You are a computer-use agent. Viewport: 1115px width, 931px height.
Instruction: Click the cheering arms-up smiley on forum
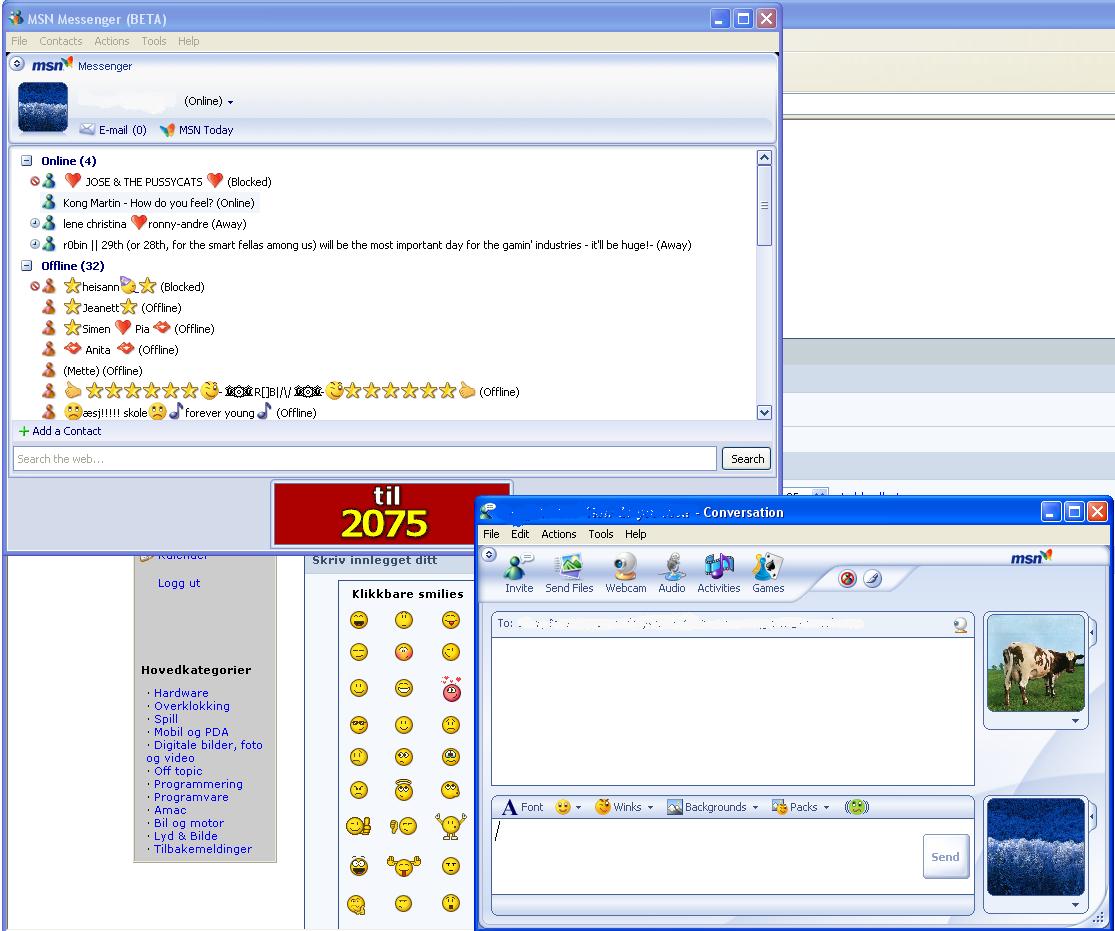coord(450,826)
